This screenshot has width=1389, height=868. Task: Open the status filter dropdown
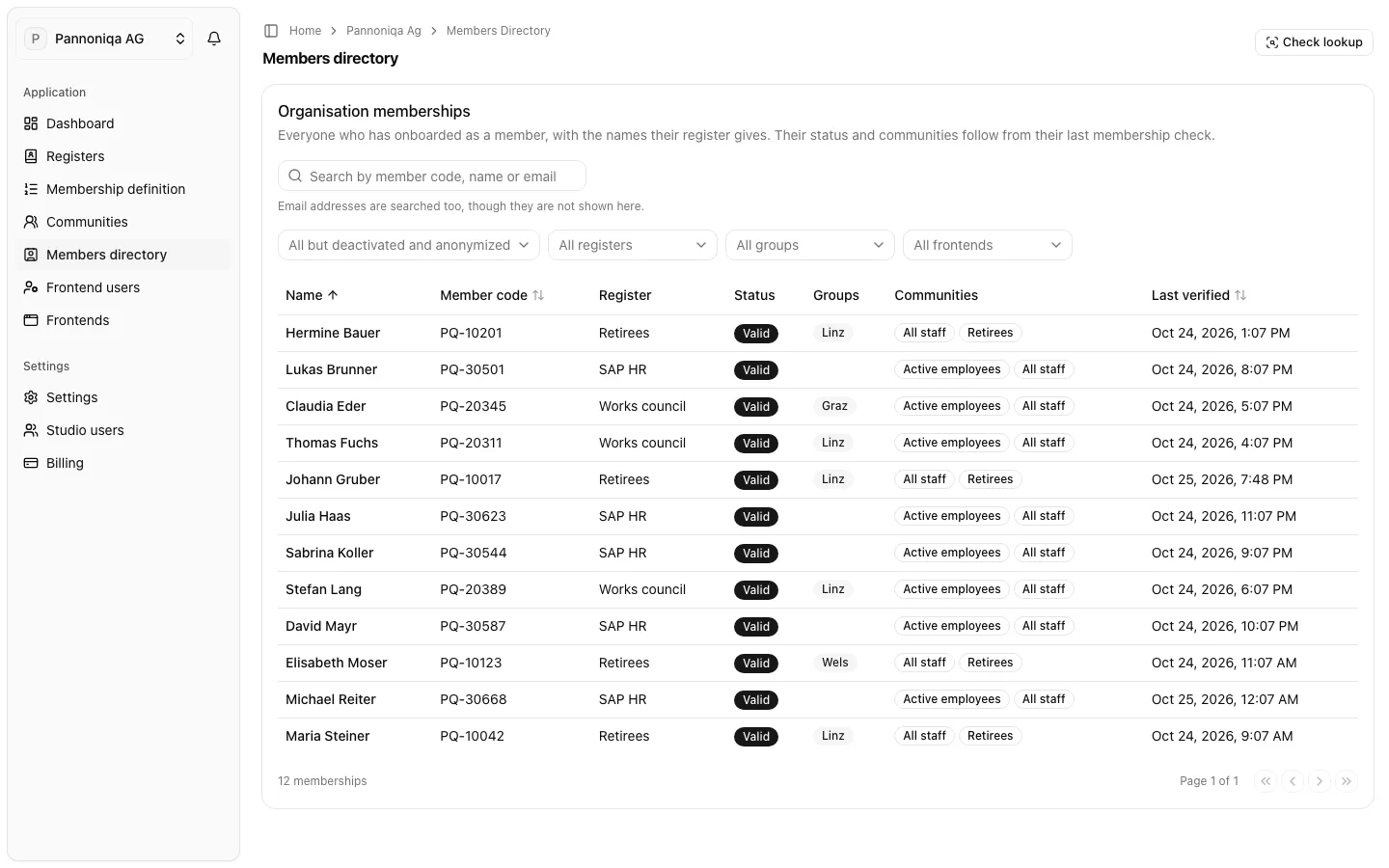point(409,245)
